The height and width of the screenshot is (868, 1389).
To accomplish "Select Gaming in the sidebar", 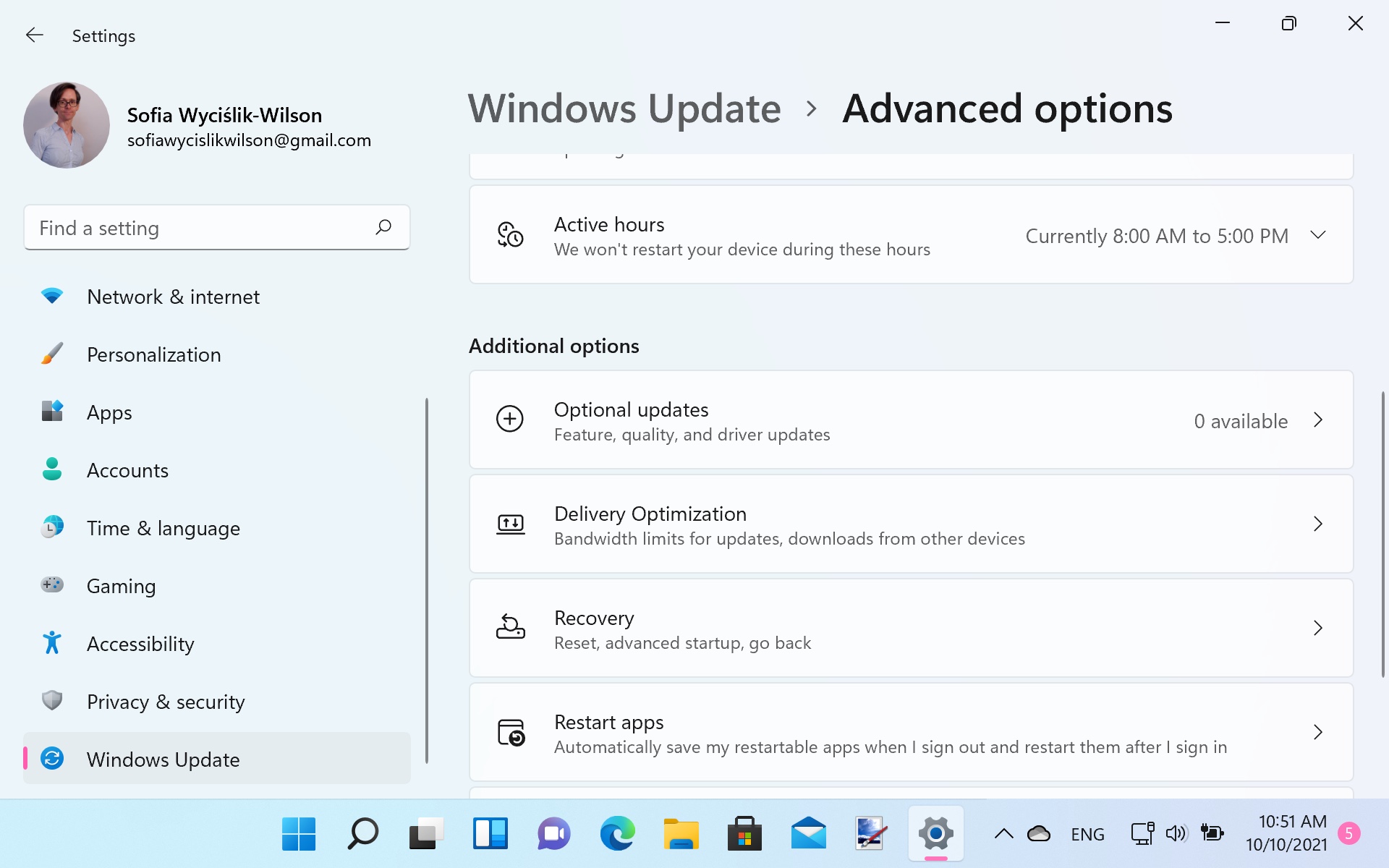I will 217,586.
